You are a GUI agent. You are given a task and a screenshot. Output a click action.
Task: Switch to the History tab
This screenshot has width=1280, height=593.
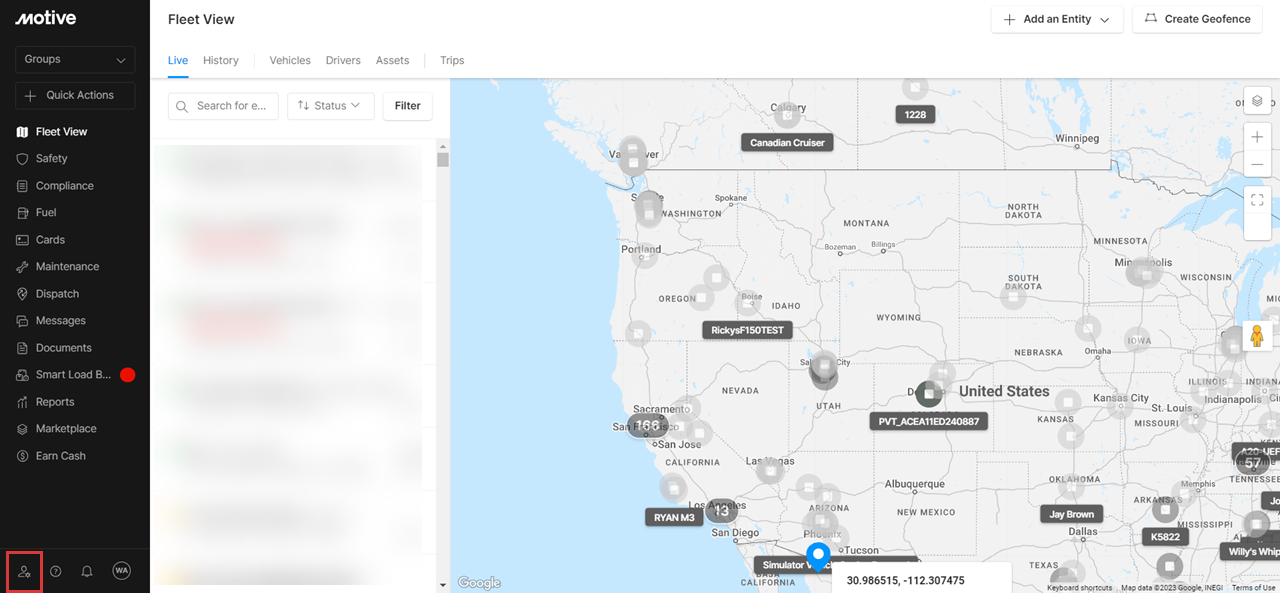(x=220, y=60)
